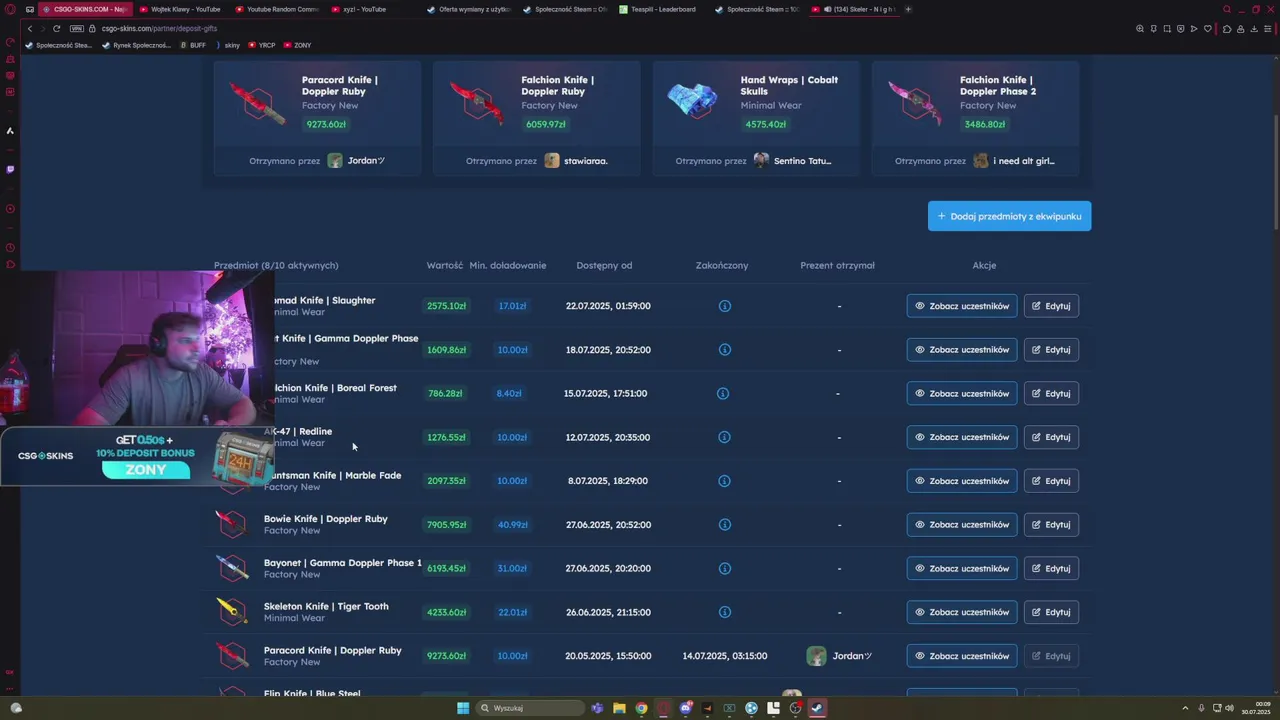Open the Rynek Społeczności bookmark
The height and width of the screenshot is (720, 1280).
coord(137,45)
